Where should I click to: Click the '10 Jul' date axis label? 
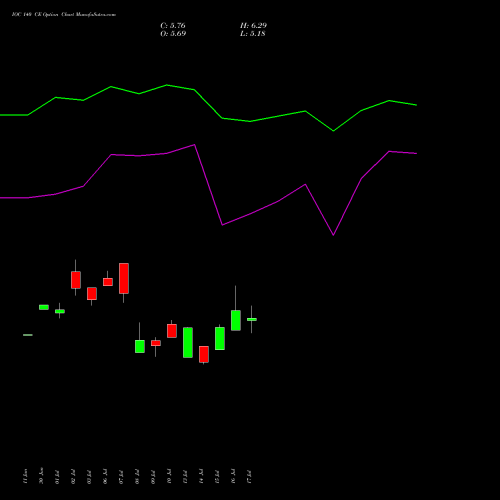coord(169,477)
